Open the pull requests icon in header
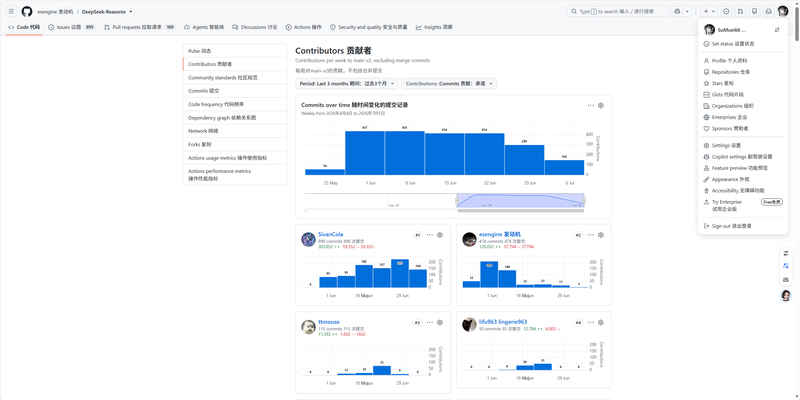 (740, 11)
